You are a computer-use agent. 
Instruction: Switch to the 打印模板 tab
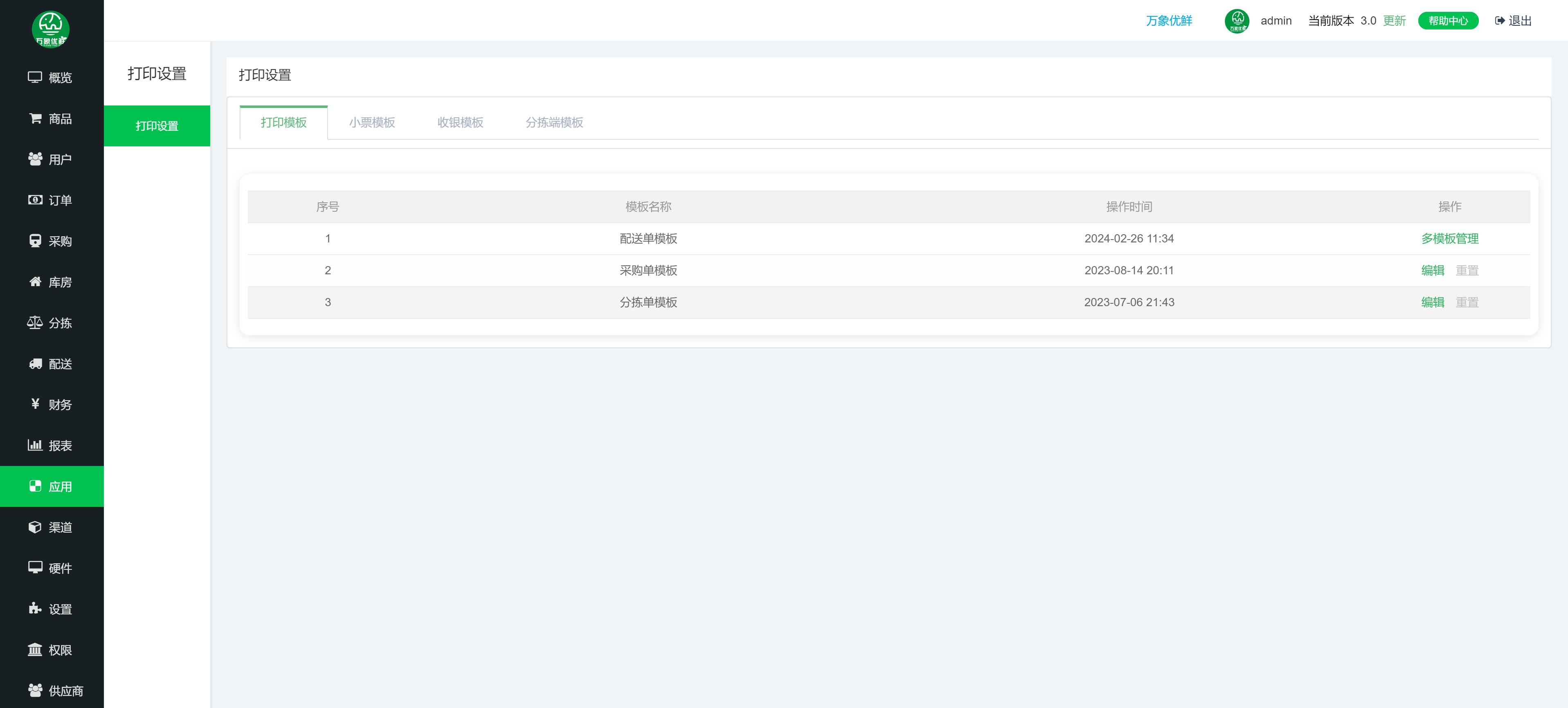point(284,122)
